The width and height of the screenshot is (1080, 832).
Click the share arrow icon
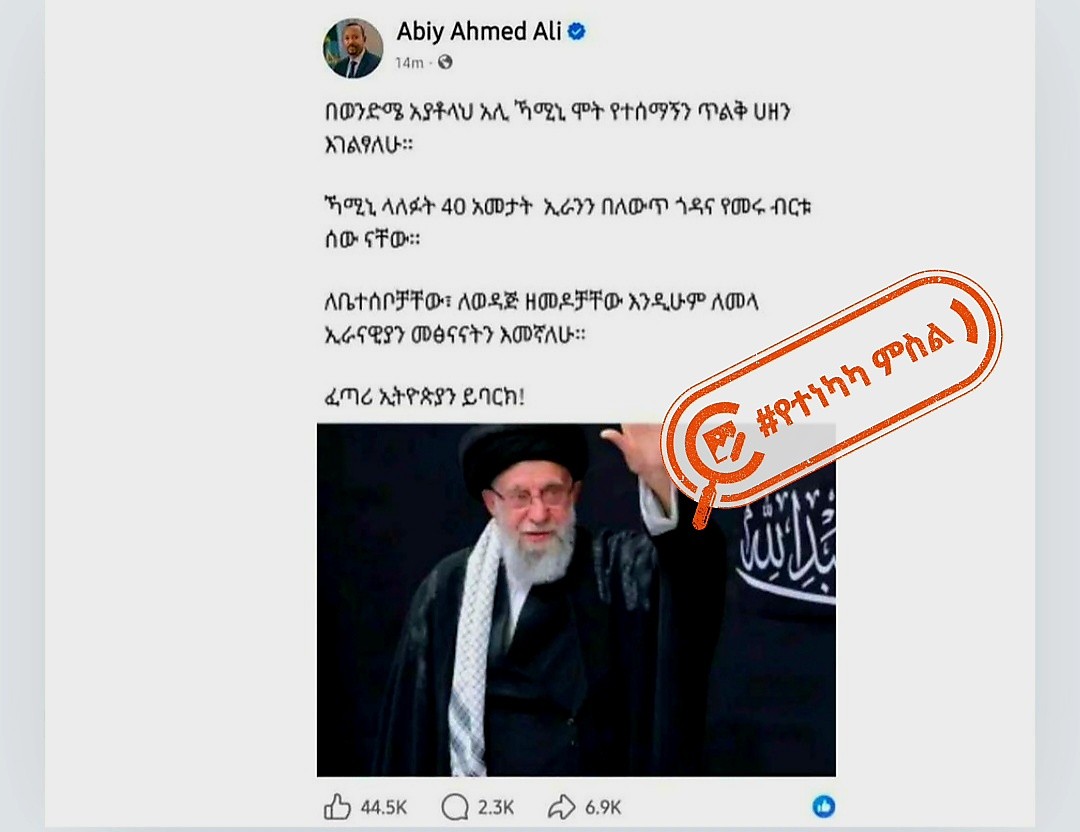561,807
